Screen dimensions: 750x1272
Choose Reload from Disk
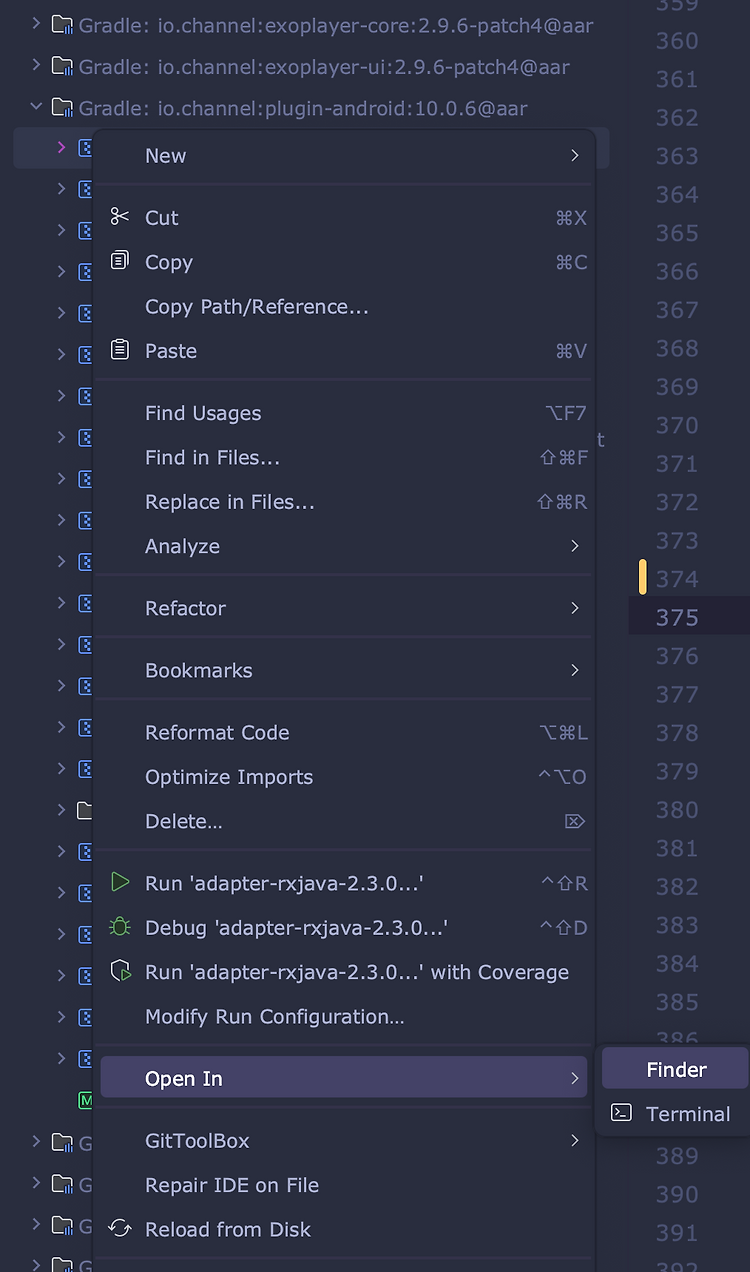click(x=344, y=1229)
